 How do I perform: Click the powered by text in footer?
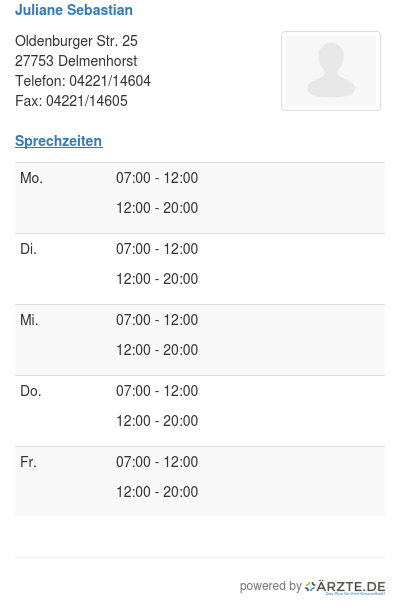[x=270, y=586]
